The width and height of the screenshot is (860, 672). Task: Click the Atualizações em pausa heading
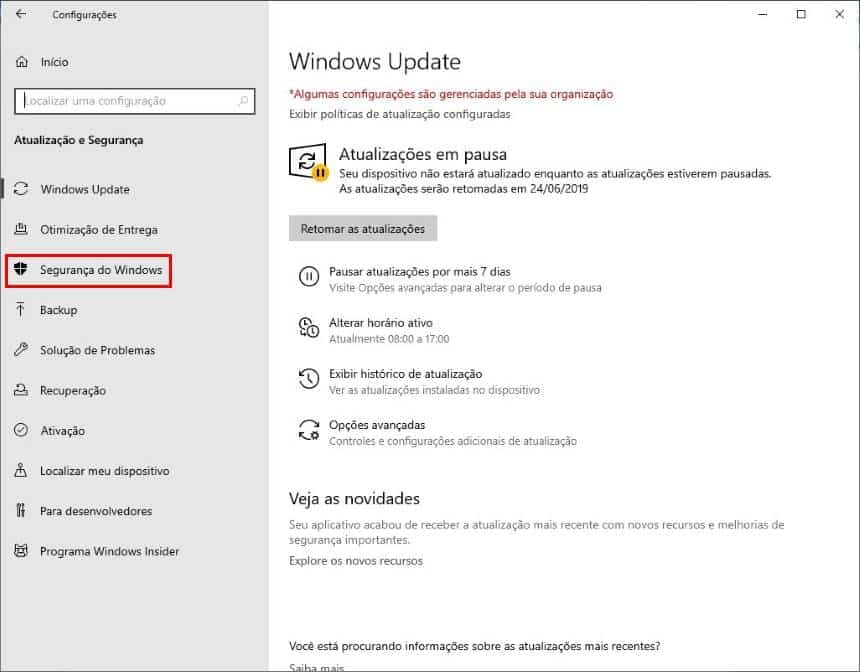423,154
